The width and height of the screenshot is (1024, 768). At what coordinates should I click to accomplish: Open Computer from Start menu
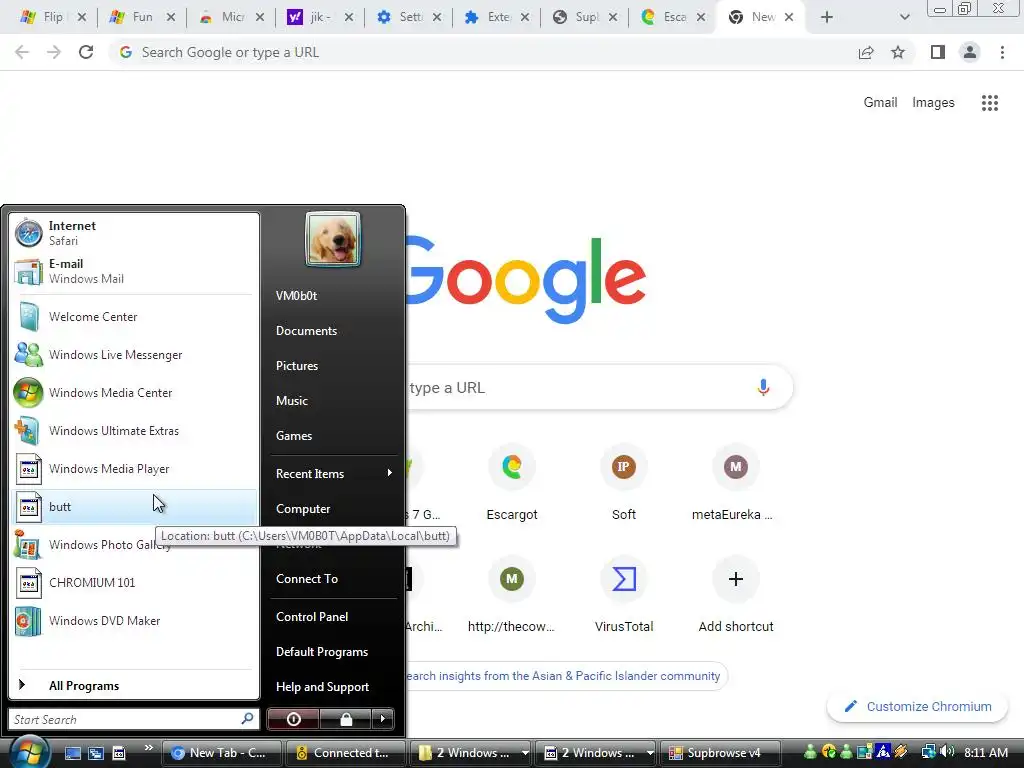303,509
